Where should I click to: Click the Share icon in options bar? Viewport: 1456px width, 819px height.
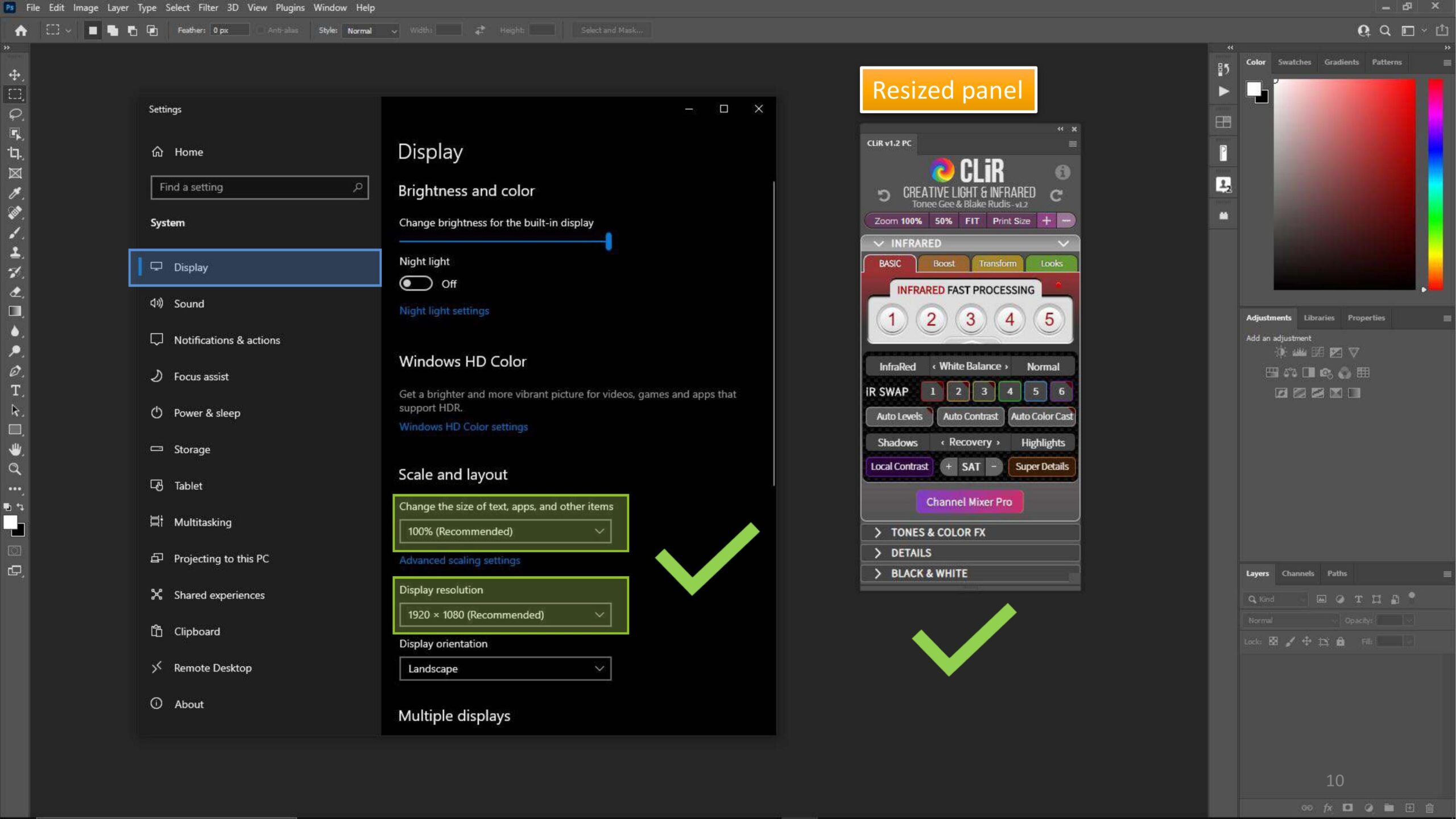[1442, 30]
